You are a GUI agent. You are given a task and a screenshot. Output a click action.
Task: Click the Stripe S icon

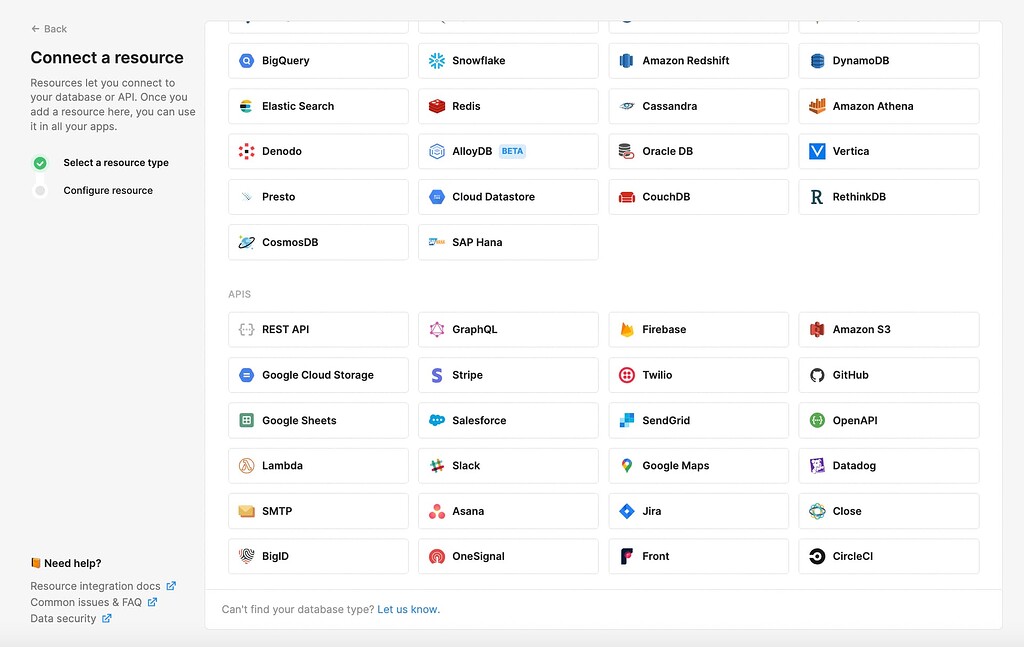[x=436, y=375]
